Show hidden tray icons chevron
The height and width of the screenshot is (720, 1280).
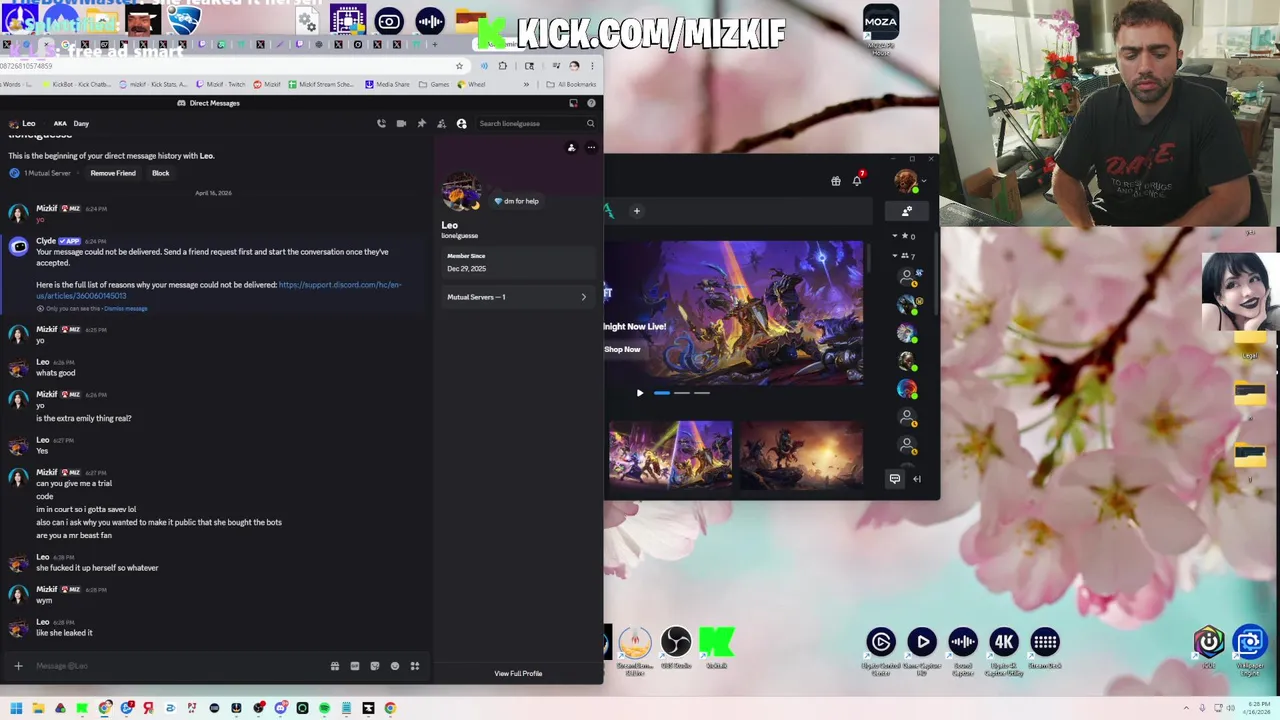[x=1187, y=708]
